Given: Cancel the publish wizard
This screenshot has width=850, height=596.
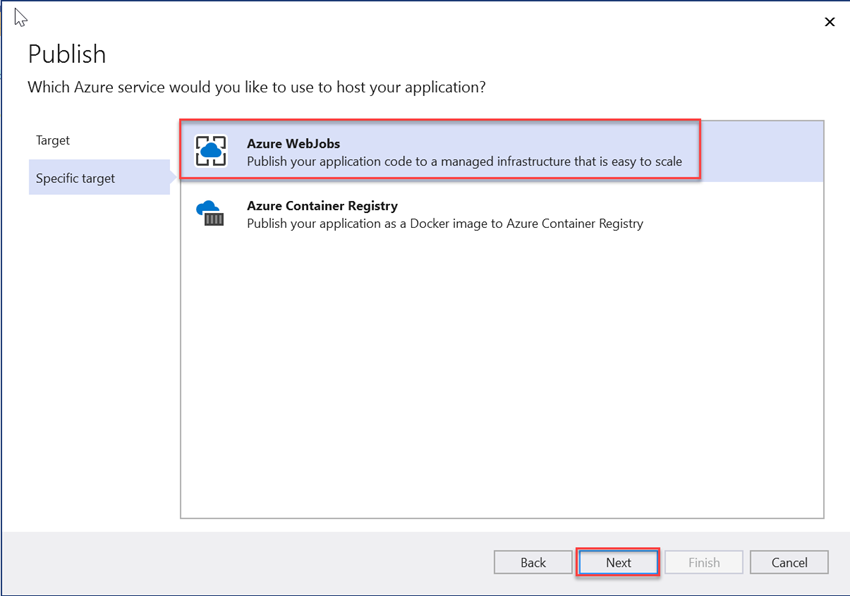Looking at the screenshot, I should pyautogui.click(x=789, y=562).
